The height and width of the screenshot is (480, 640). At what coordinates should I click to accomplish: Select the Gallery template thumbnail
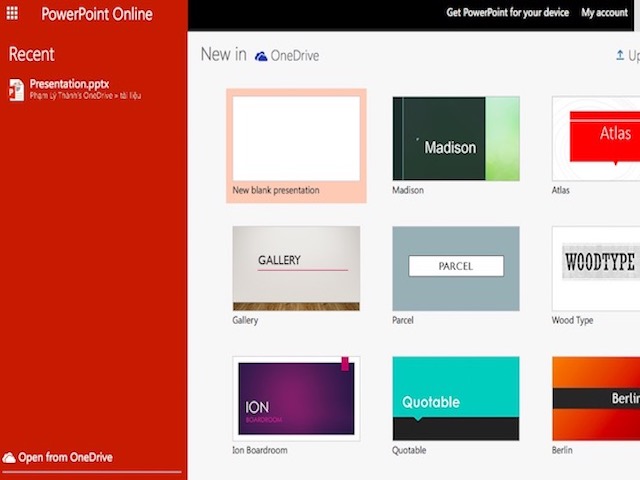296,267
